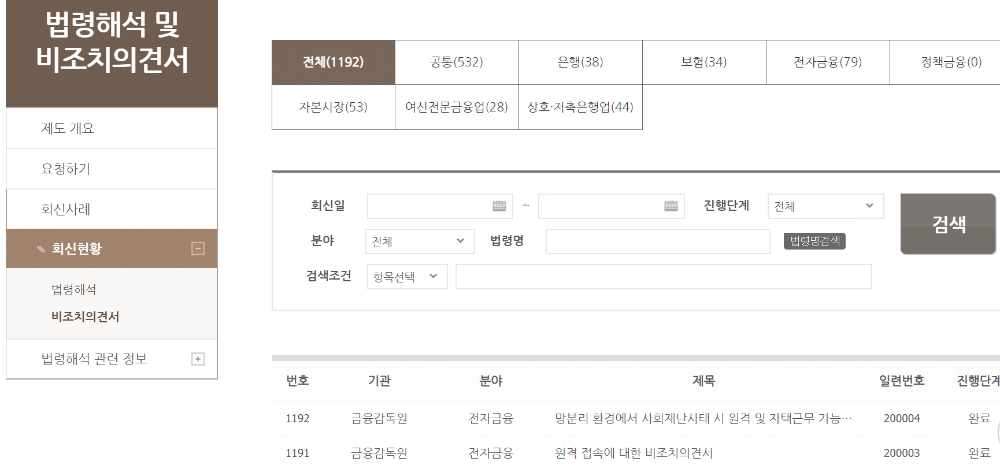Screen dimensions: 1000x465
Task: Focus the 검색조건 keyword text field
Action: pos(663,276)
